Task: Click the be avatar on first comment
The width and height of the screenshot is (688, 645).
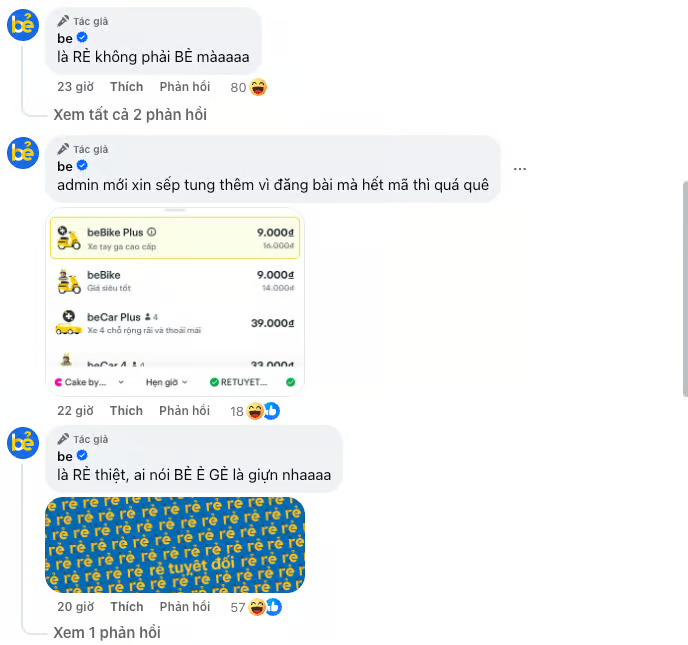Action: click(x=23, y=25)
